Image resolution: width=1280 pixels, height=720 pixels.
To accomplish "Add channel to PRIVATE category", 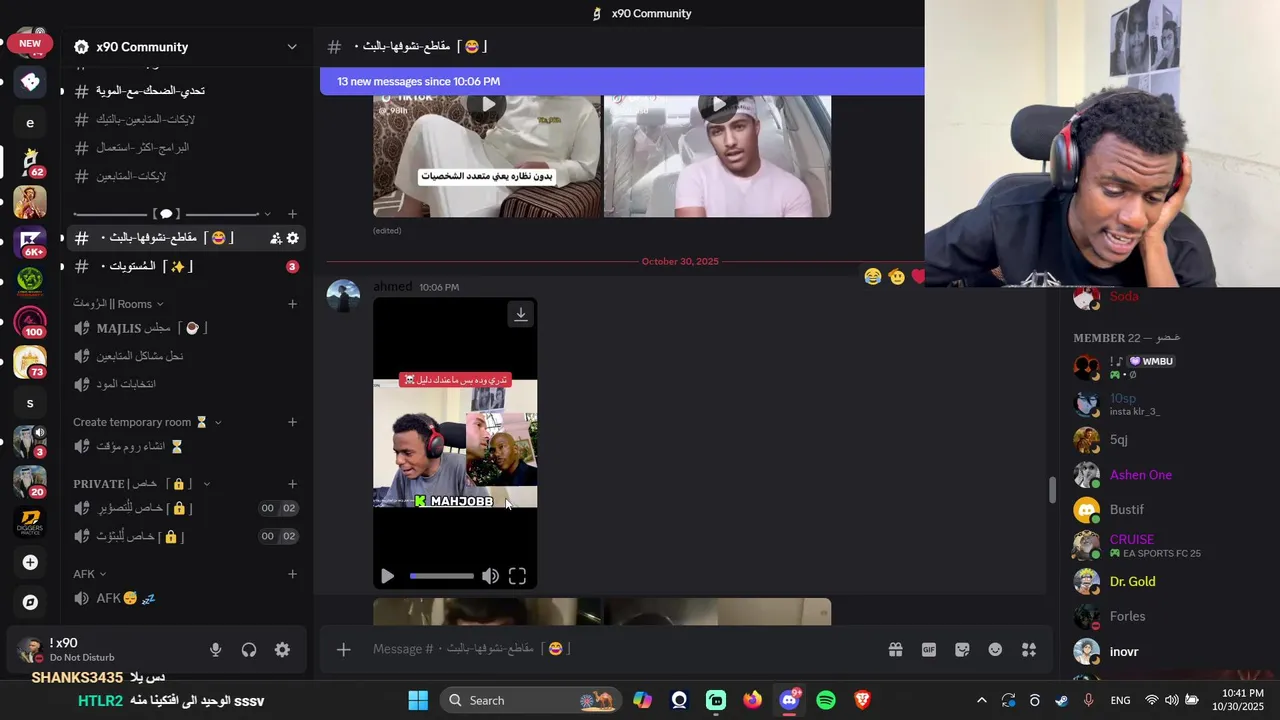I will (x=292, y=484).
